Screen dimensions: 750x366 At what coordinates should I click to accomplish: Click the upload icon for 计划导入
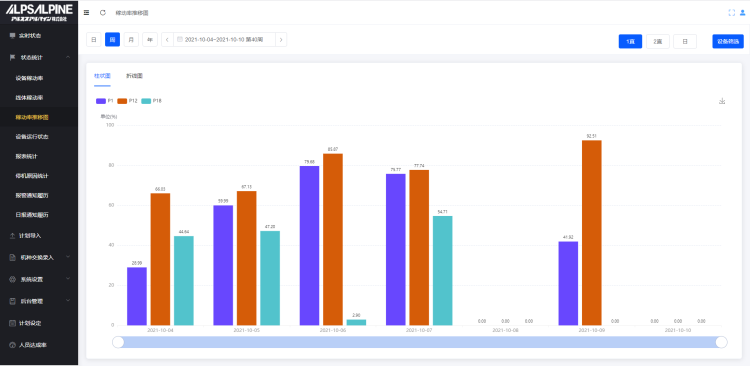tap(12, 236)
